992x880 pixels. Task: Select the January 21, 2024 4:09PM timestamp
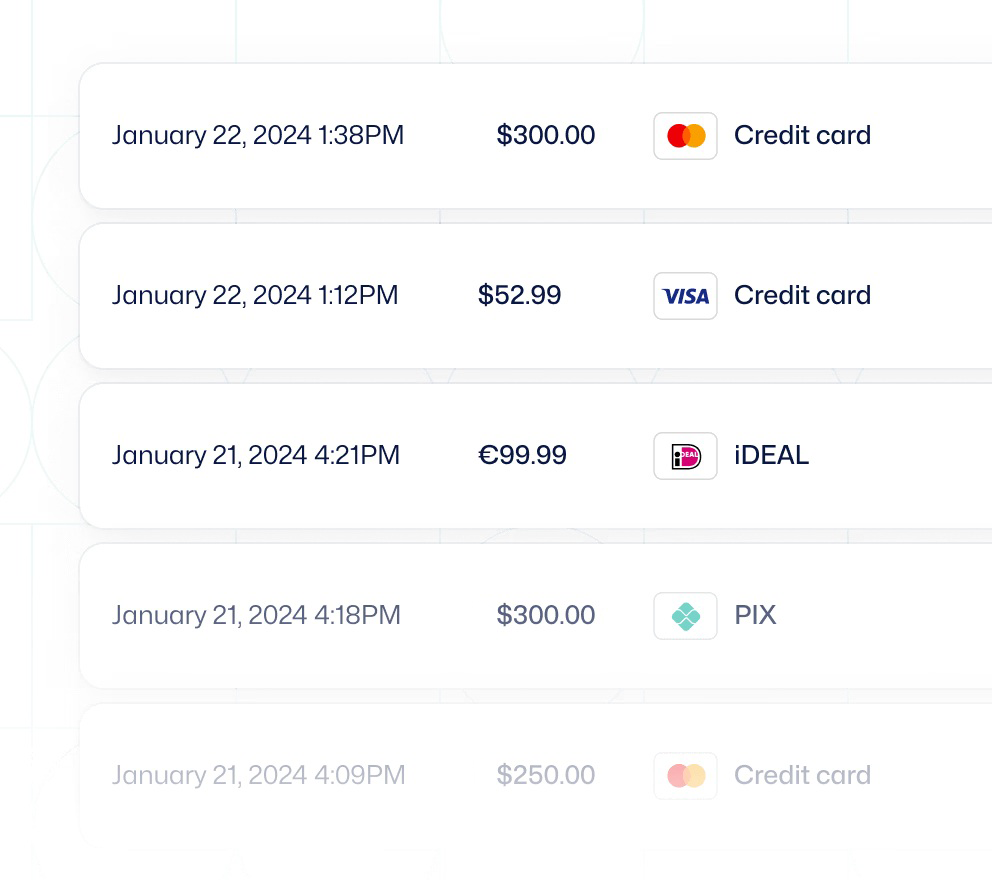(x=258, y=776)
